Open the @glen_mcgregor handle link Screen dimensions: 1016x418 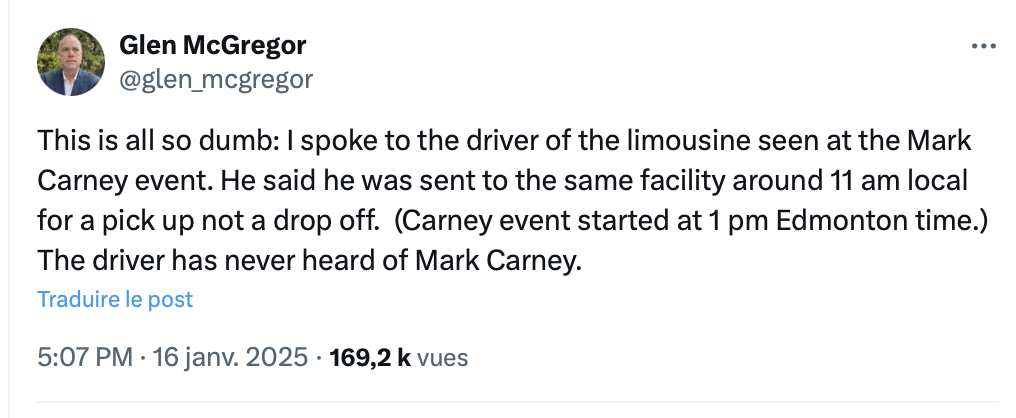216,79
